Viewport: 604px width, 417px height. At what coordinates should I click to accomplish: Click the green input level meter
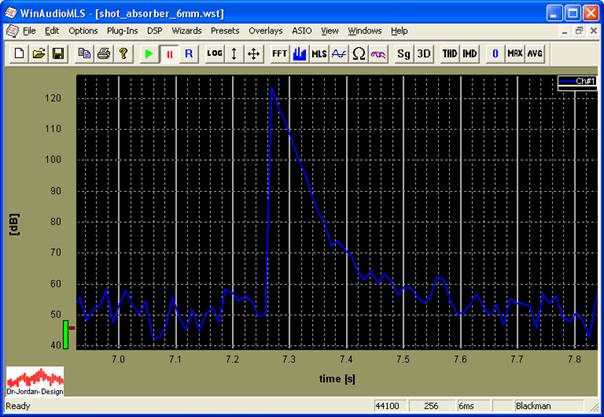click(x=66, y=334)
